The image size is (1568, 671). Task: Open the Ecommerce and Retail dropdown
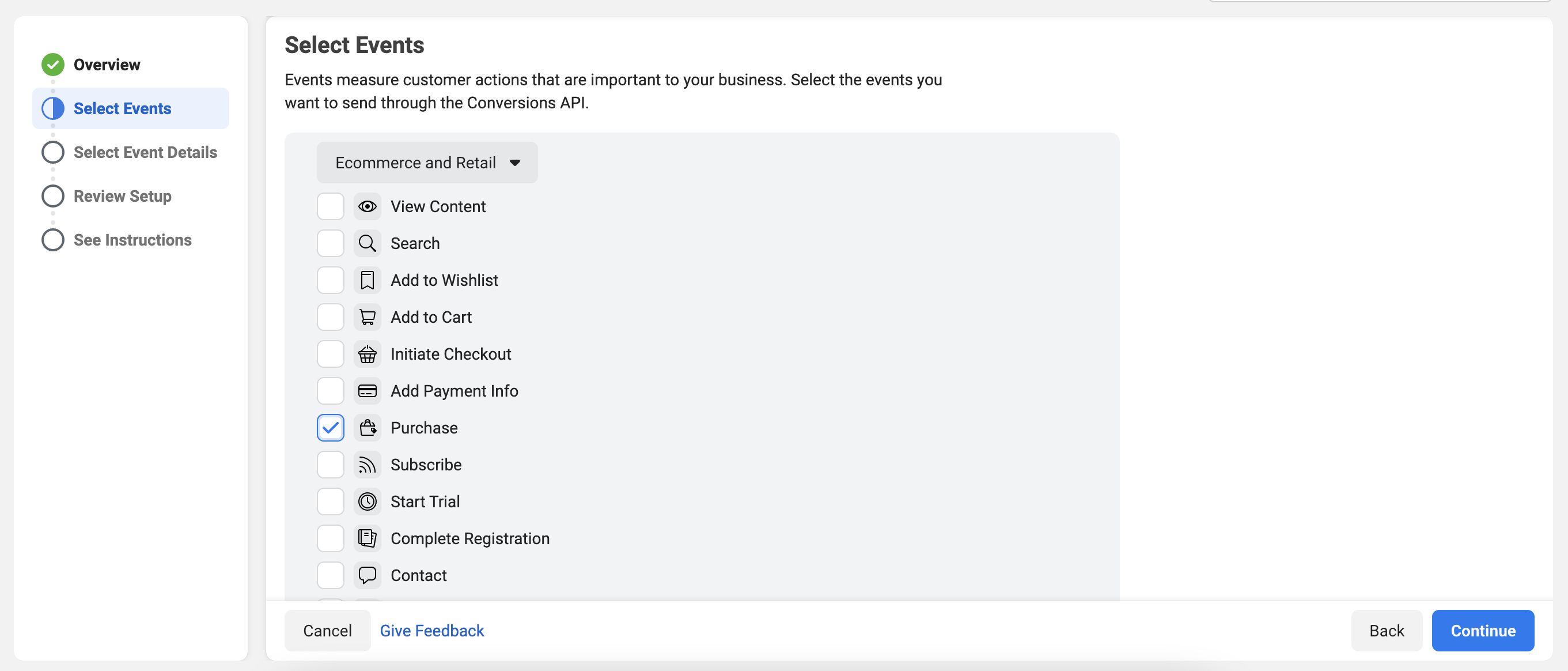click(x=427, y=163)
